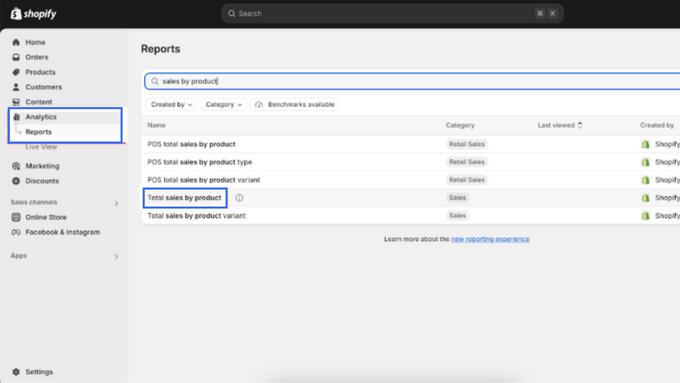Screen dimensions: 680x383
Task: Click Retail Sales tag in product type row
Action: (x=467, y=162)
